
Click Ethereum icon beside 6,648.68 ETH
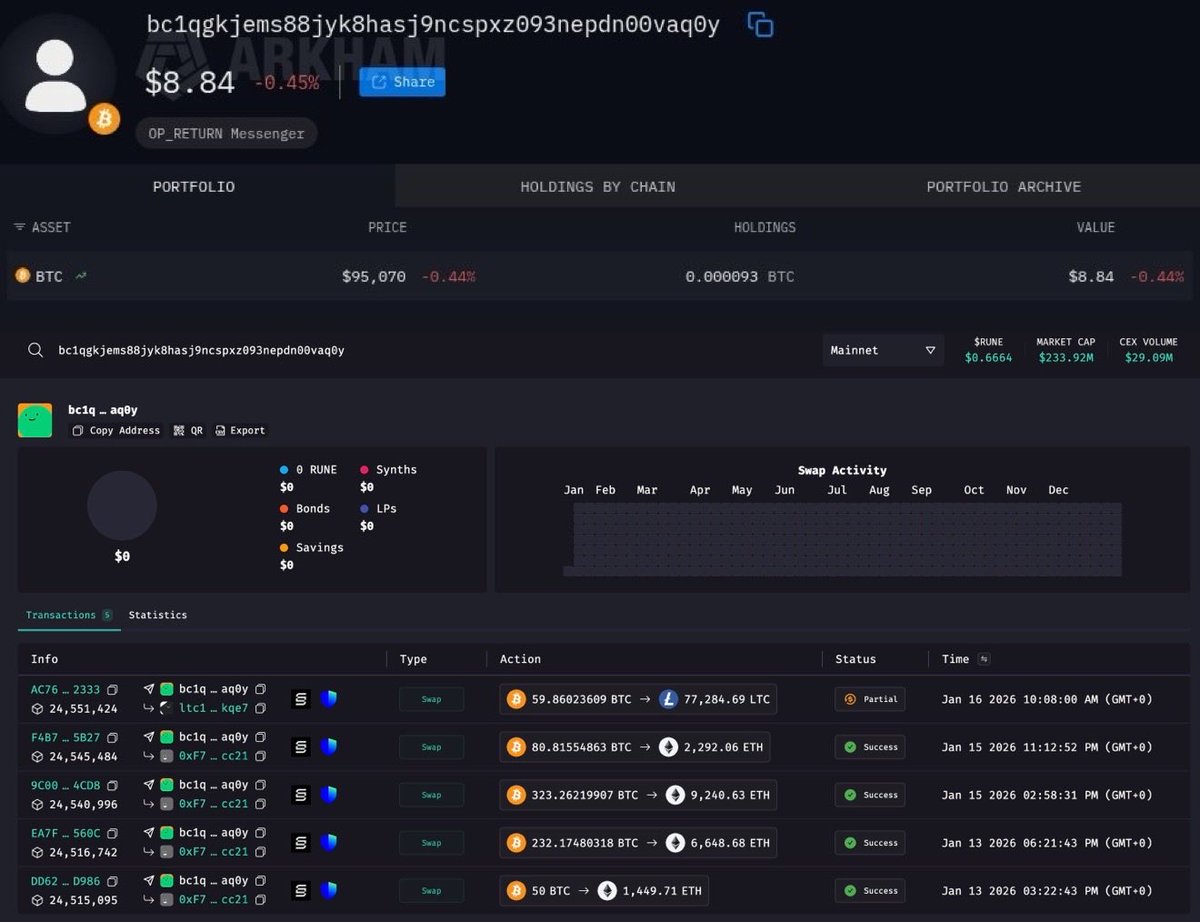point(675,843)
